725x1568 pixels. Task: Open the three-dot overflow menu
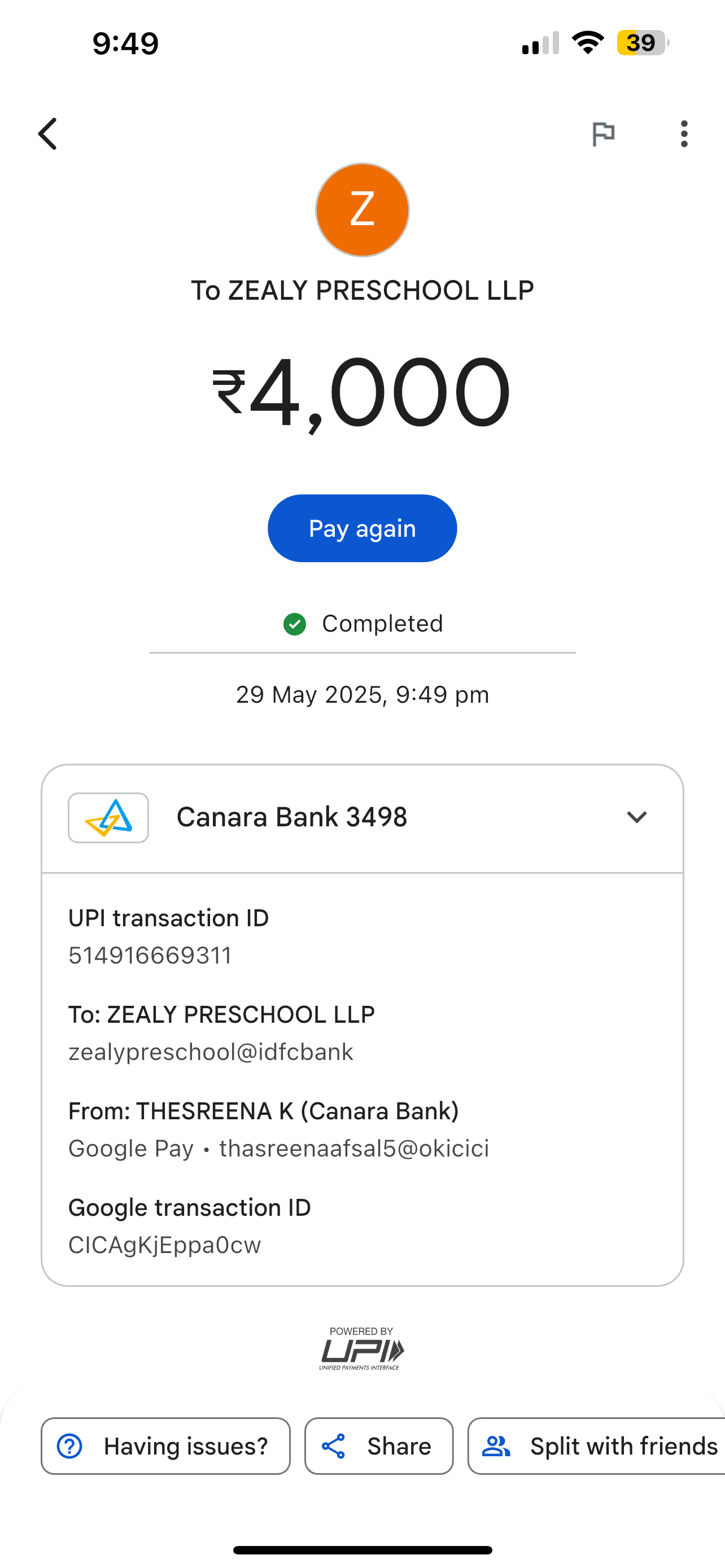684,134
